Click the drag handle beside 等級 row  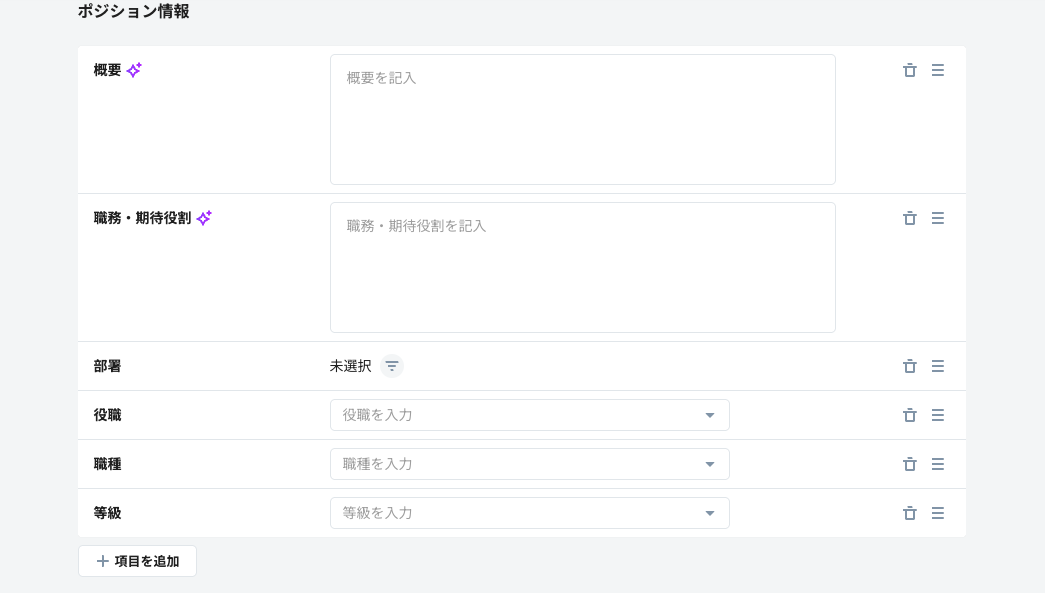tap(938, 513)
